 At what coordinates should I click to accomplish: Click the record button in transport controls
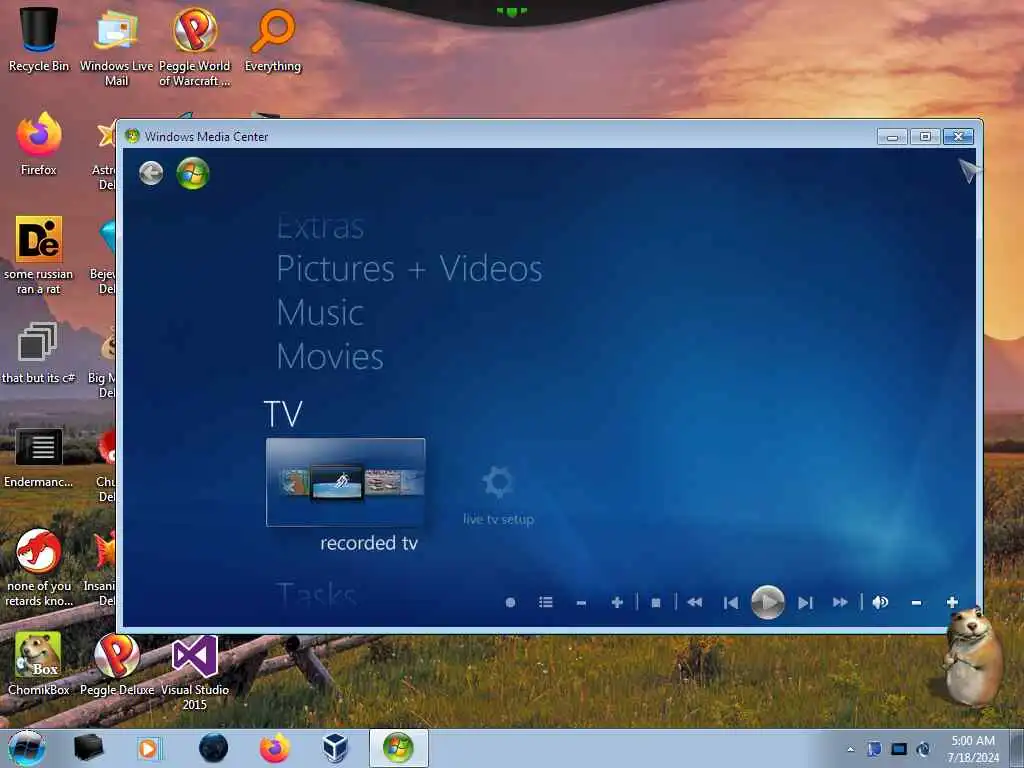coord(511,602)
